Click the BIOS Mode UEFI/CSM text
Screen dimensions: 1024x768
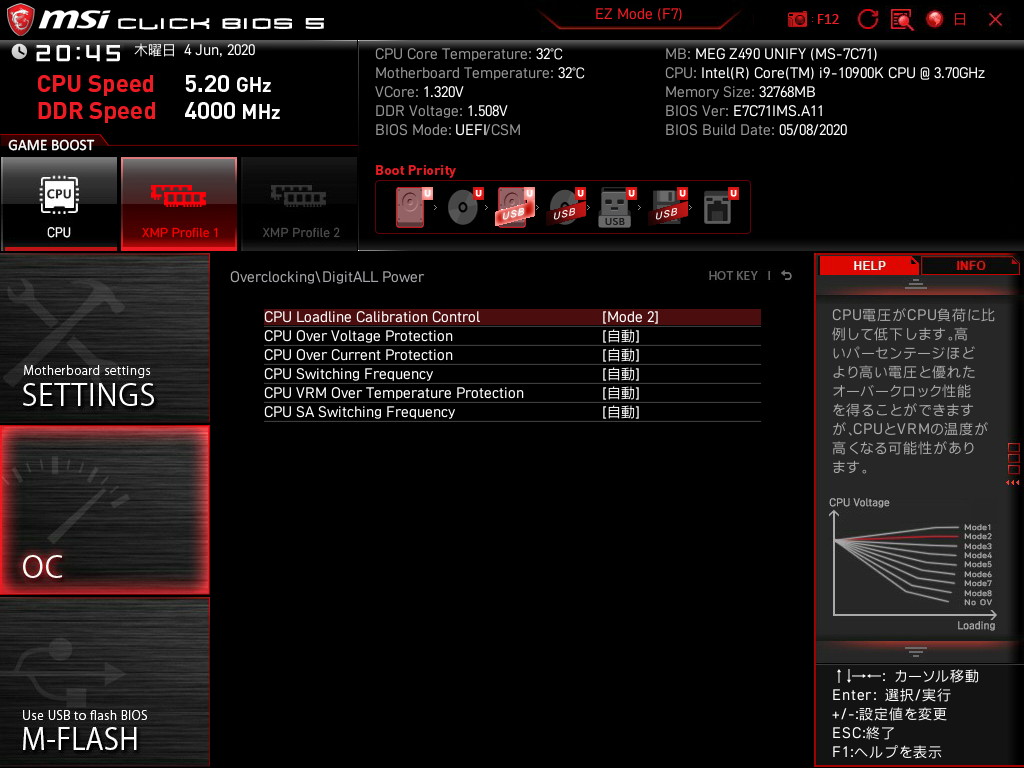tap(448, 130)
